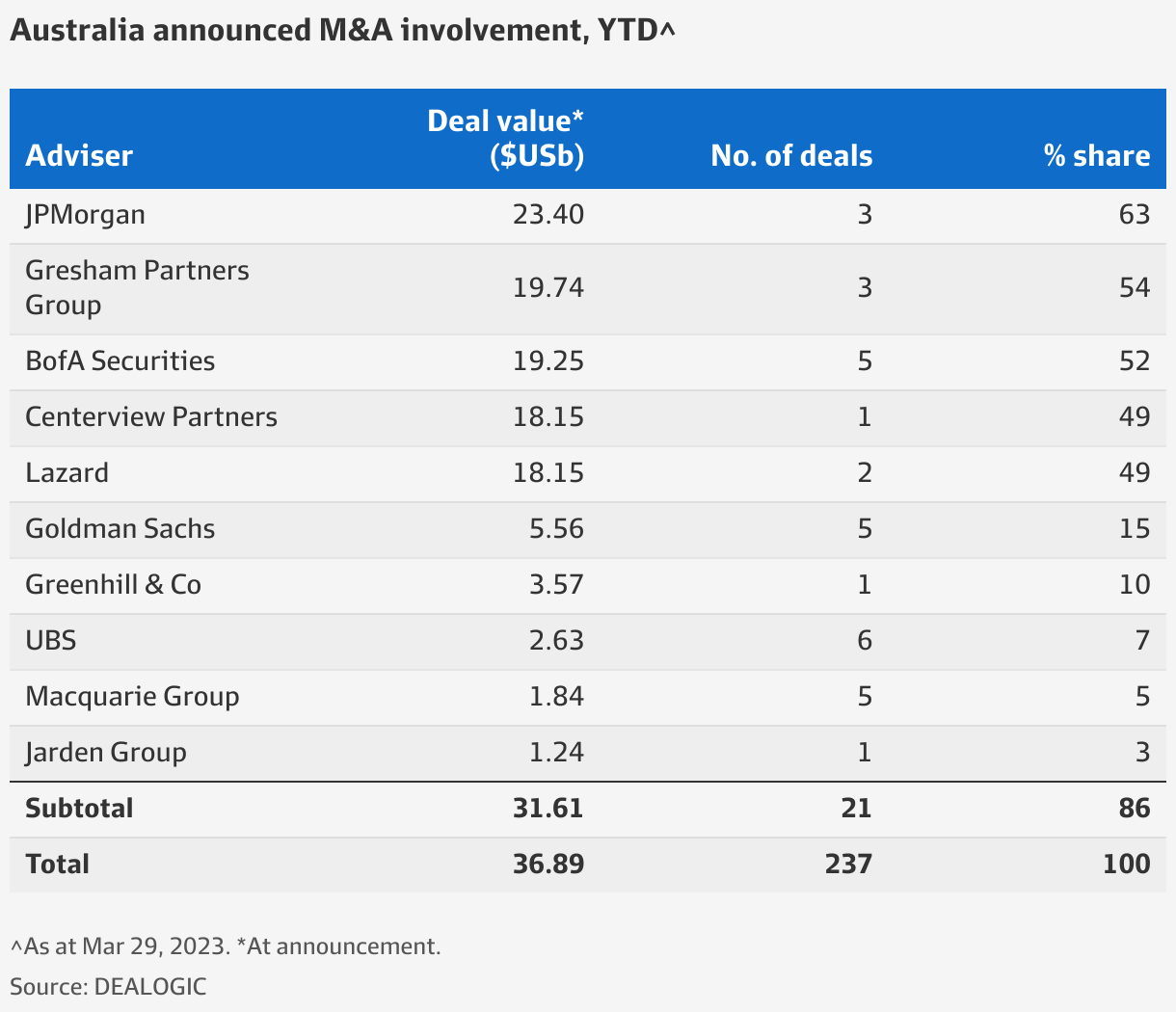Click the Adviser column header
This screenshot has height=1012, width=1176.
click(x=79, y=156)
